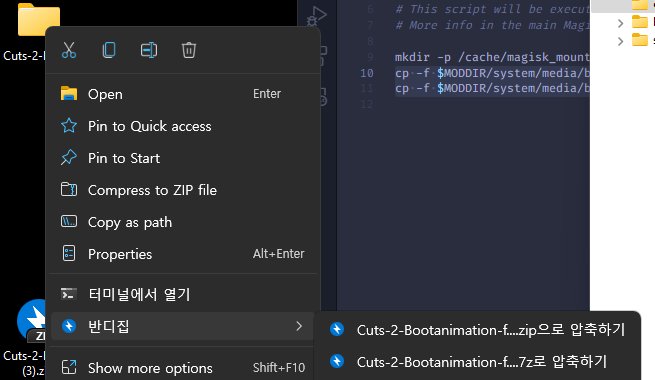Choose Pin to Start
Image resolution: width=655 pixels, height=380 pixels.
pyautogui.click(x=182, y=158)
